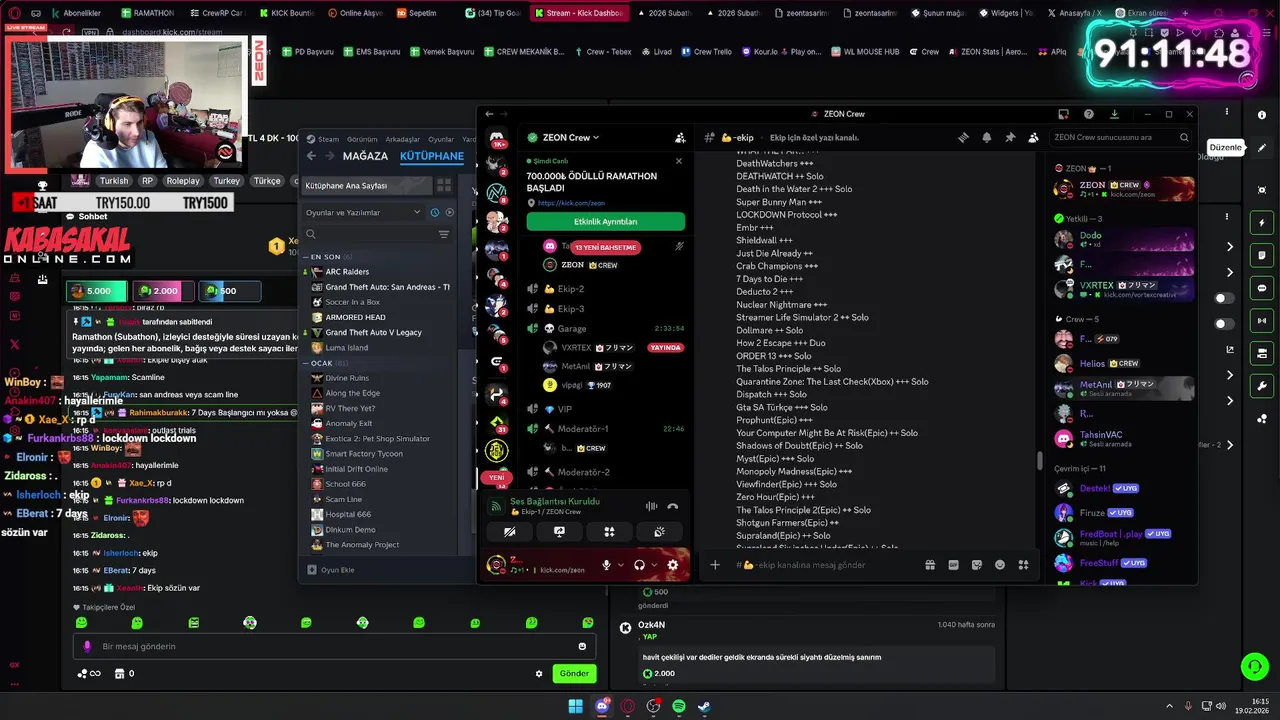The height and width of the screenshot is (720, 1280).
Task: Toggle ready-to-play filter icon in Steam library
Action: [x=450, y=212]
